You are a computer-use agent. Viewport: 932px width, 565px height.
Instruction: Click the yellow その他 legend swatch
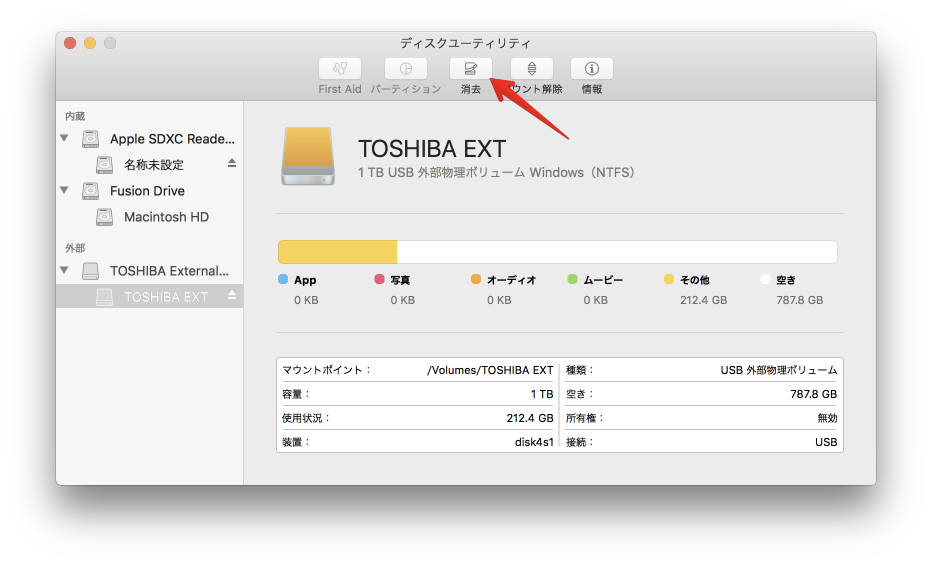point(669,279)
